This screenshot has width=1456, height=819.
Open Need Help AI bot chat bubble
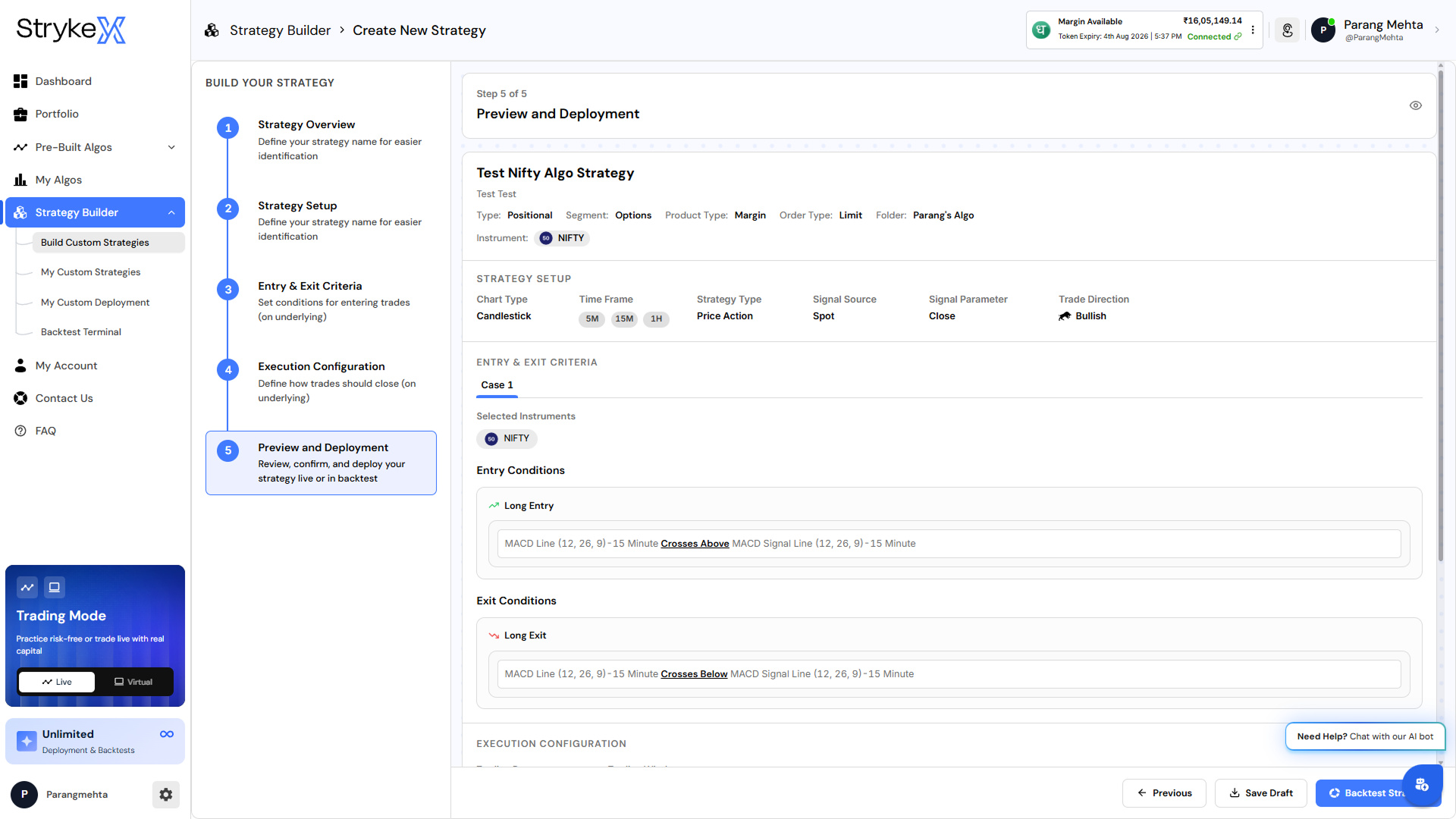[1365, 736]
